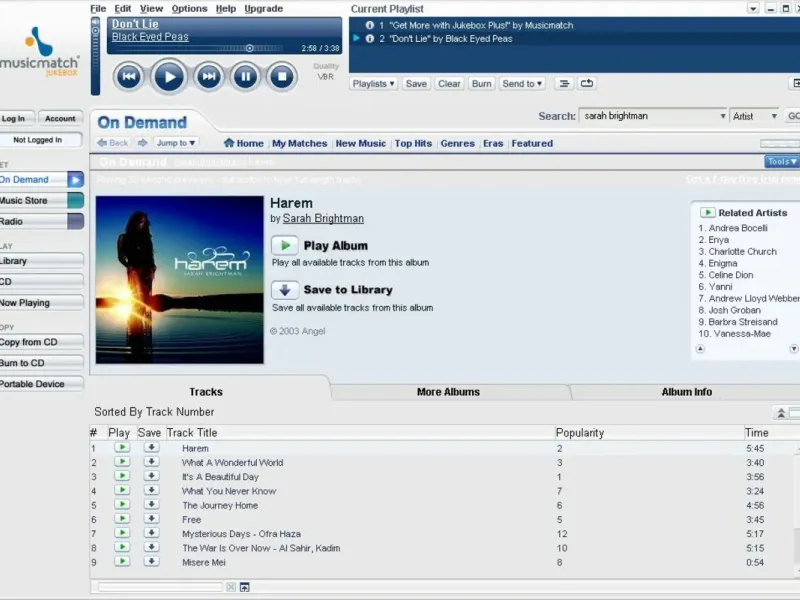Open Portable Device in sidebar
Viewport: 800px width, 600px height.
tap(41, 384)
